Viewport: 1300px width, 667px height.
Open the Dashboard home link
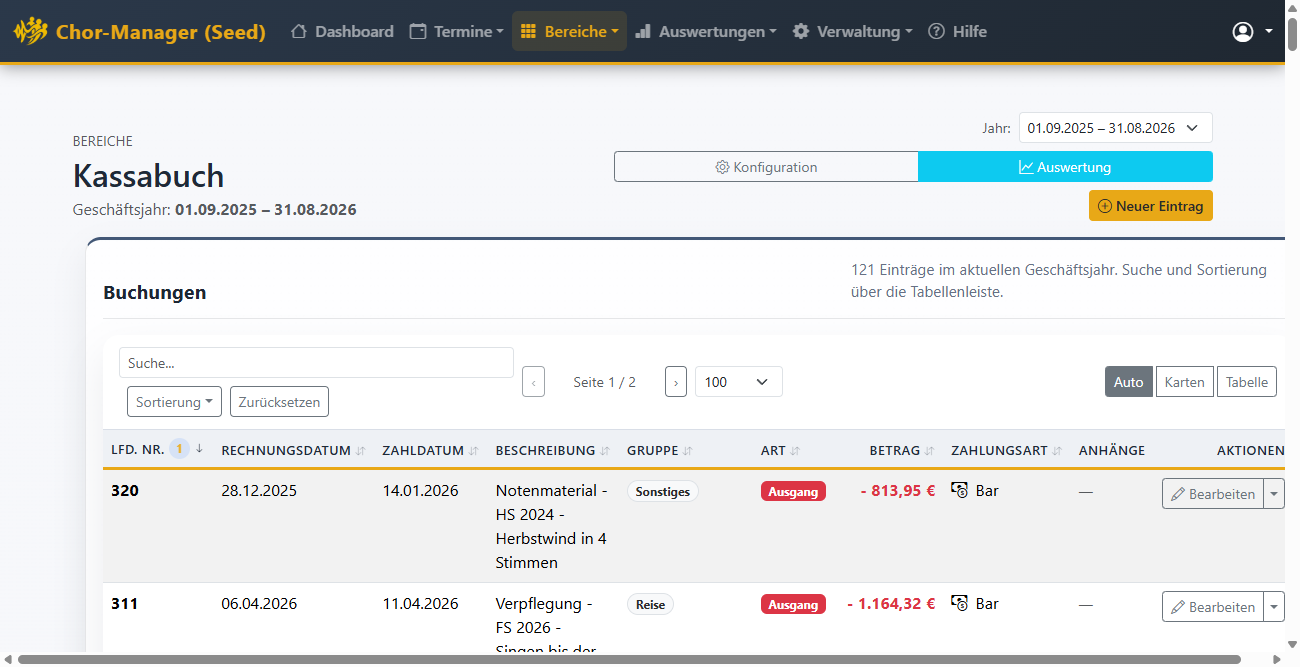click(342, 31)
